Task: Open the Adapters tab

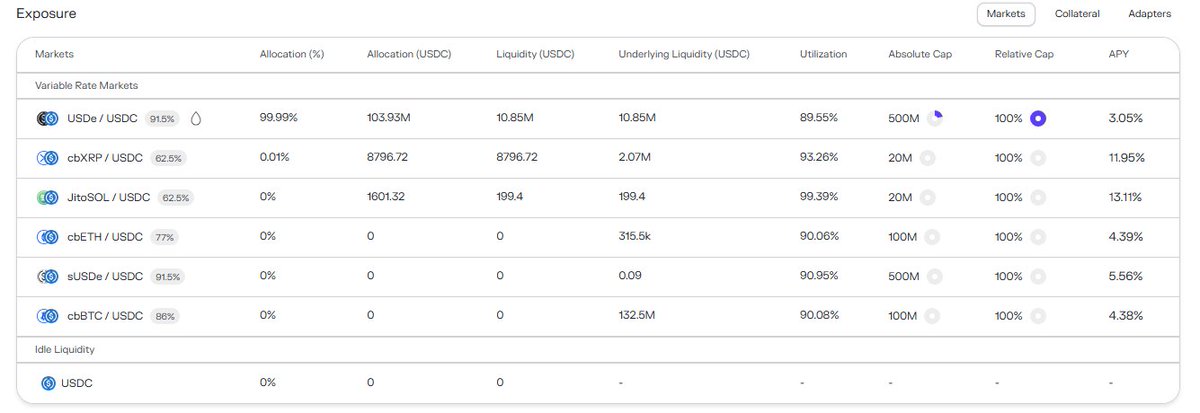Action: [1149, 14]
